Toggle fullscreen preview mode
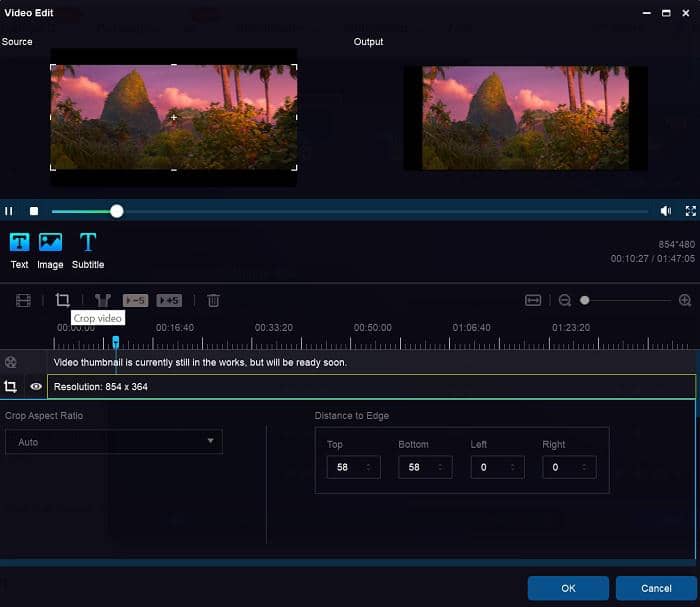700x607 pixels. tap(690, 211)
